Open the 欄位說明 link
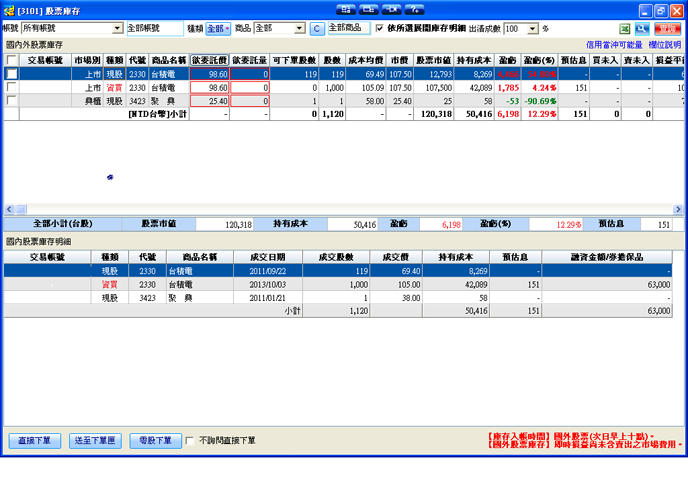Image resolution: width=688 pixels, height=487 pixels. 664,45
